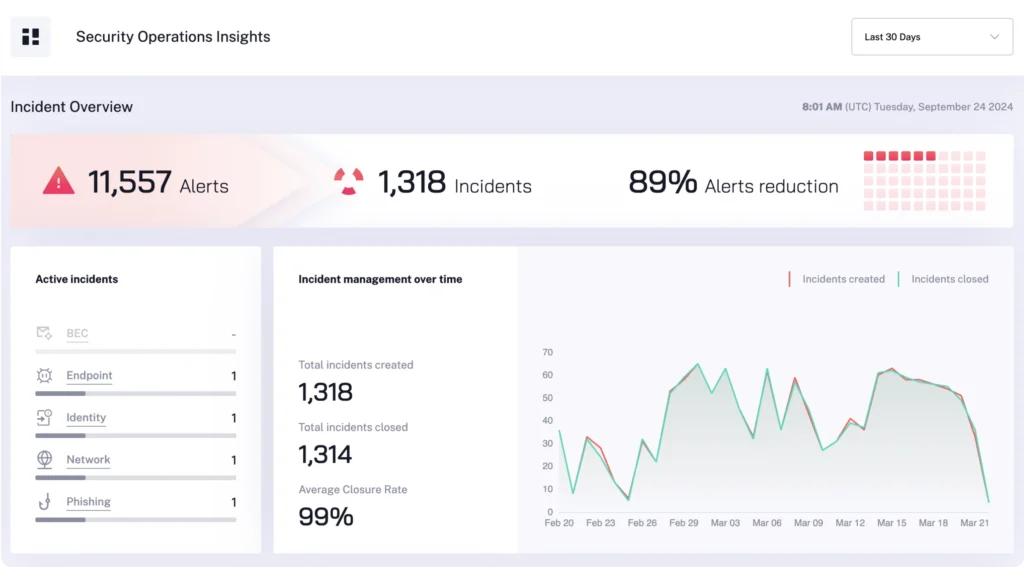Toggle the Incidents closed legend series

(943, 279)
